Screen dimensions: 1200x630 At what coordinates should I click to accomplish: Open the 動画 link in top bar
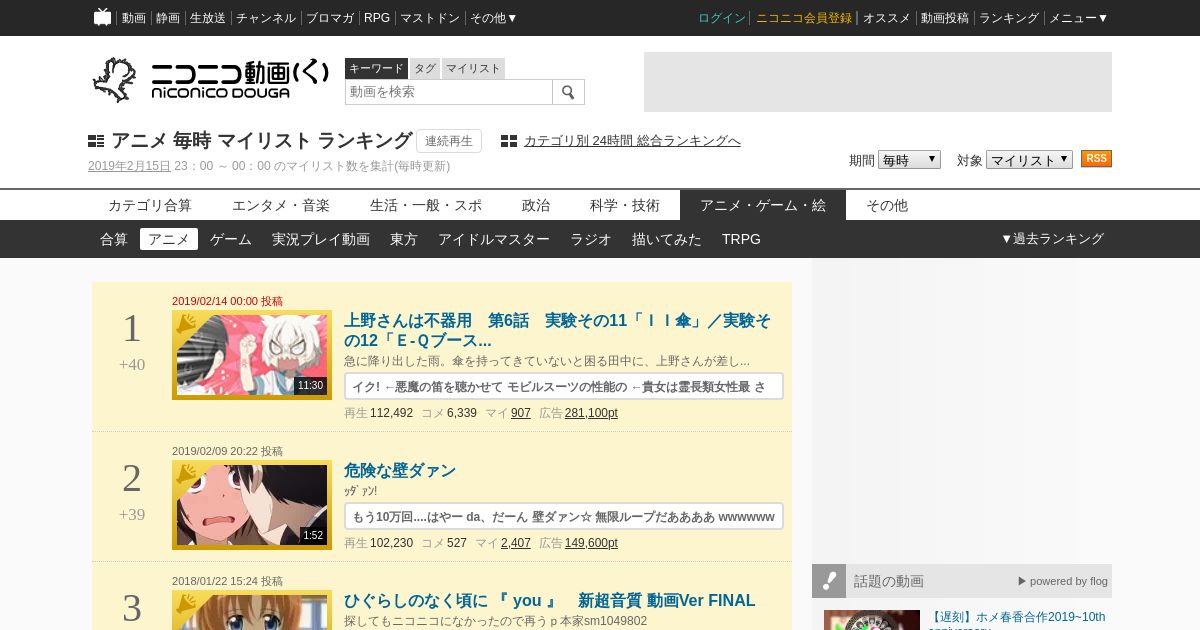(x=134, y=18)
